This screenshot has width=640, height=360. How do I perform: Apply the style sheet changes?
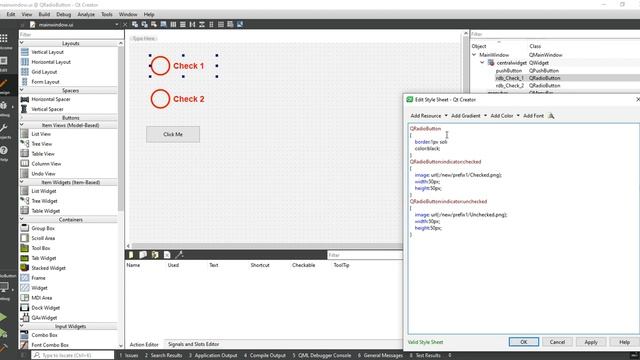point(591,342)
